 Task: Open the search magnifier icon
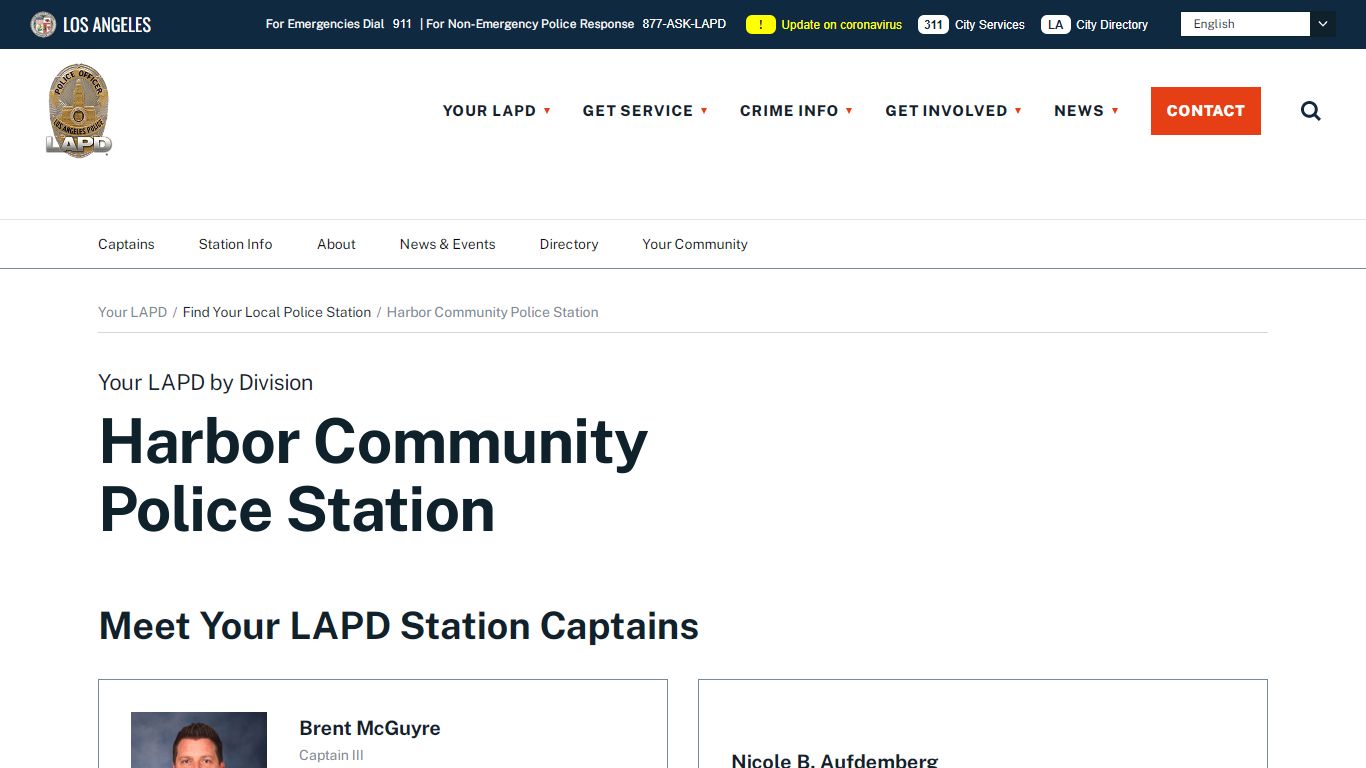click(1311, 111)
